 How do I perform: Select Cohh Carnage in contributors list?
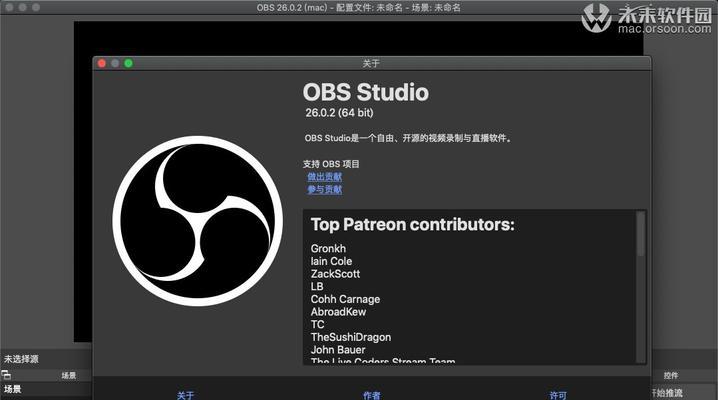click(x=345, y=299)
